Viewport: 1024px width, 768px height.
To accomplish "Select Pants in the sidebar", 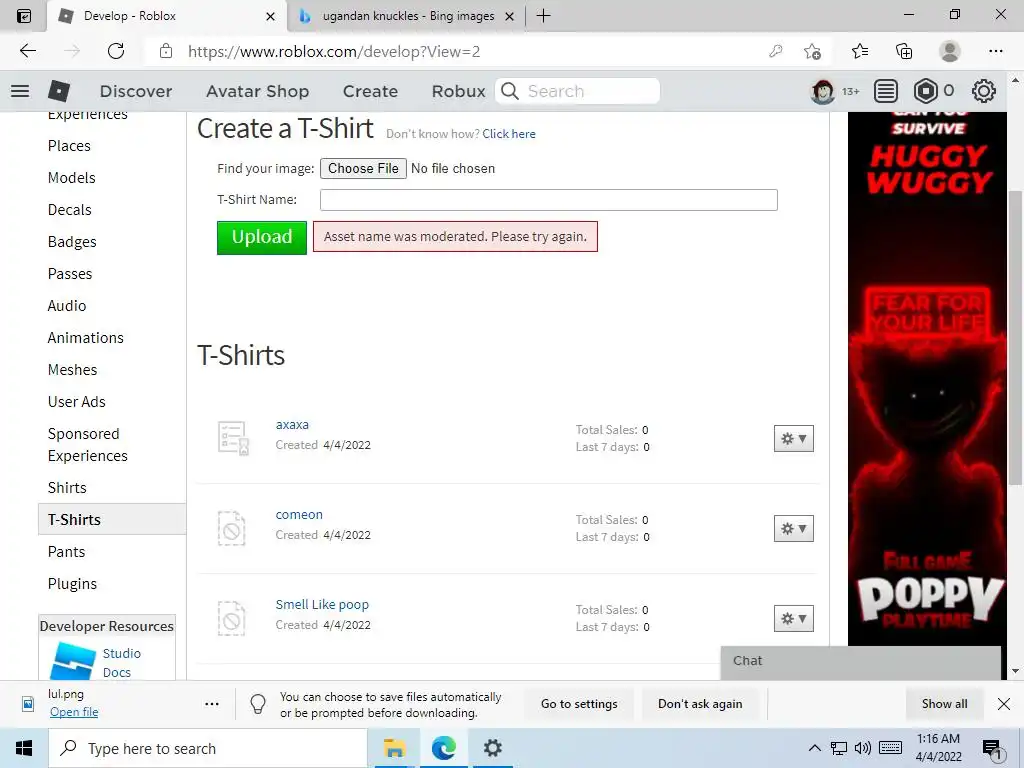I will (x=67, y=552).
